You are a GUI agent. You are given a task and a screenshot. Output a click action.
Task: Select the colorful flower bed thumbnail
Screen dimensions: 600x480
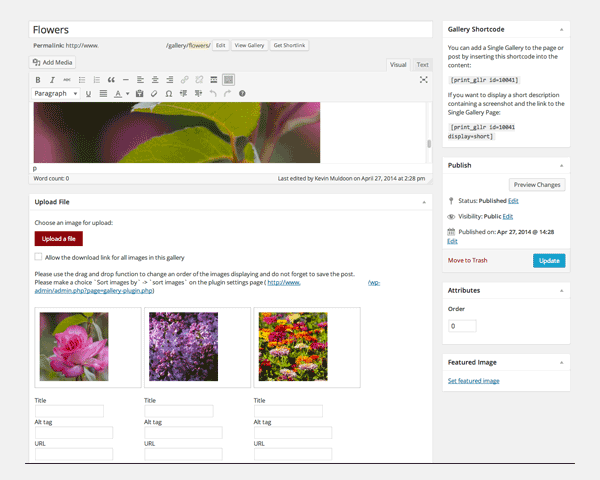pos(293,347)
